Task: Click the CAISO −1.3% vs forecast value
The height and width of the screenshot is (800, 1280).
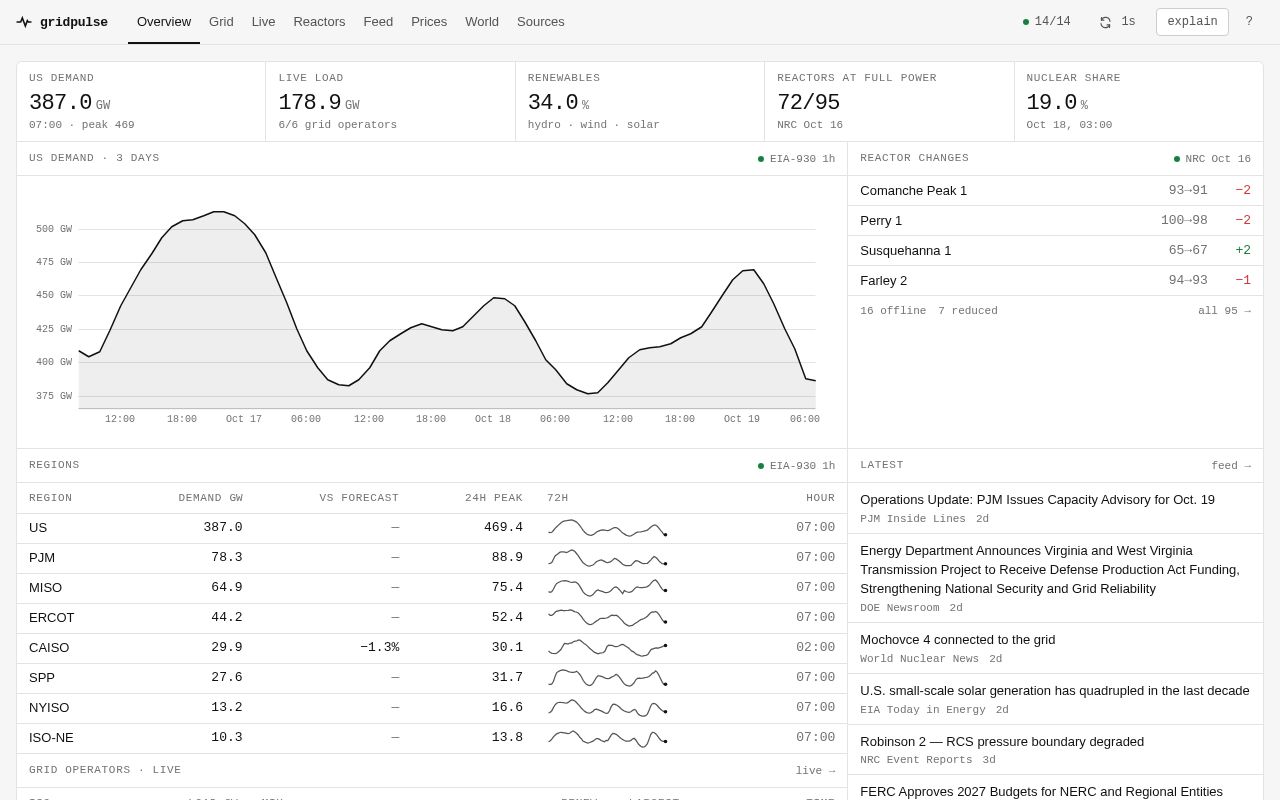Action: point(380,648)
